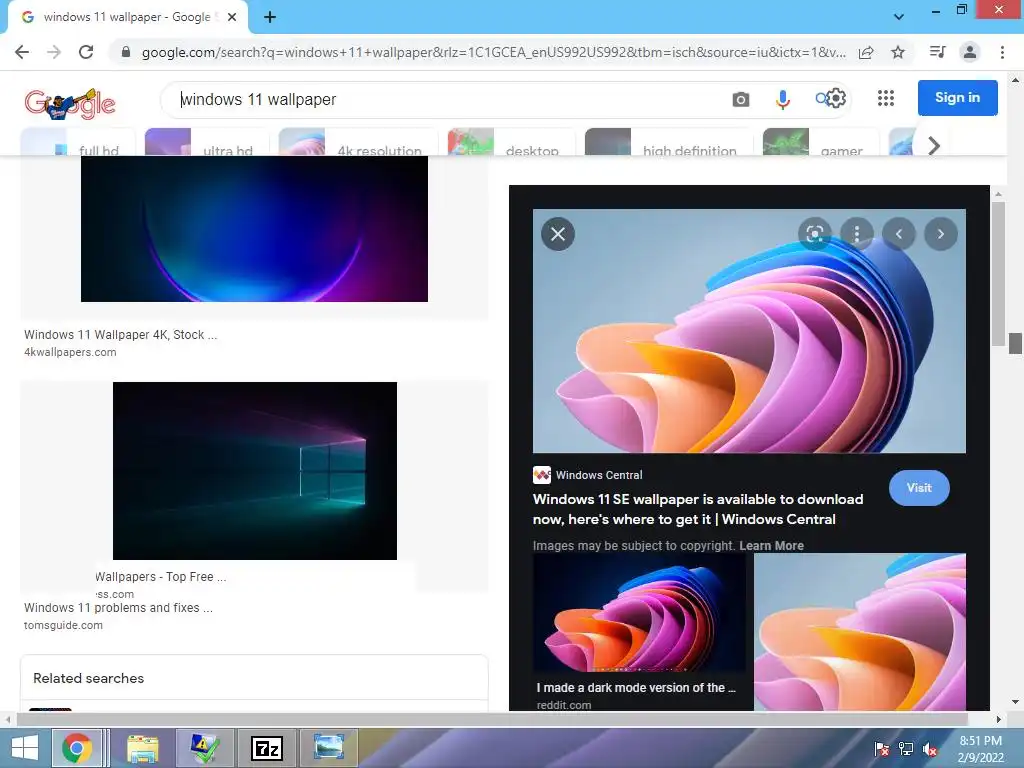Open quick settings gear icon
Image resolution: width=1024 pixels, height=768 pixels.
837,98
